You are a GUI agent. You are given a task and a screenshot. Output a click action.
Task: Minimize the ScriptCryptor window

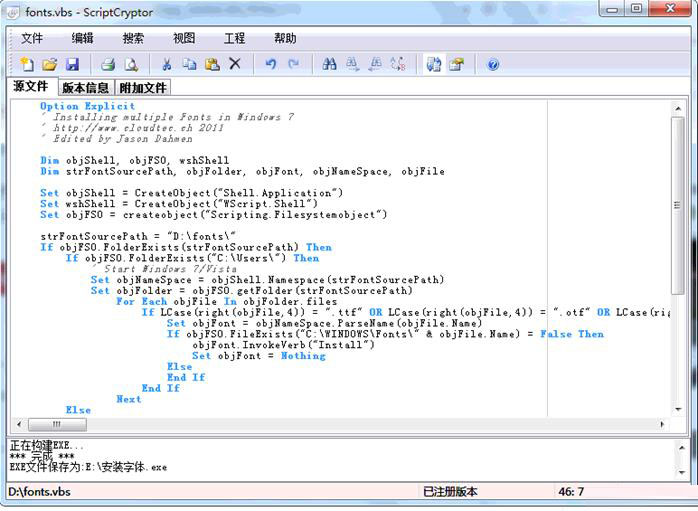612,8
